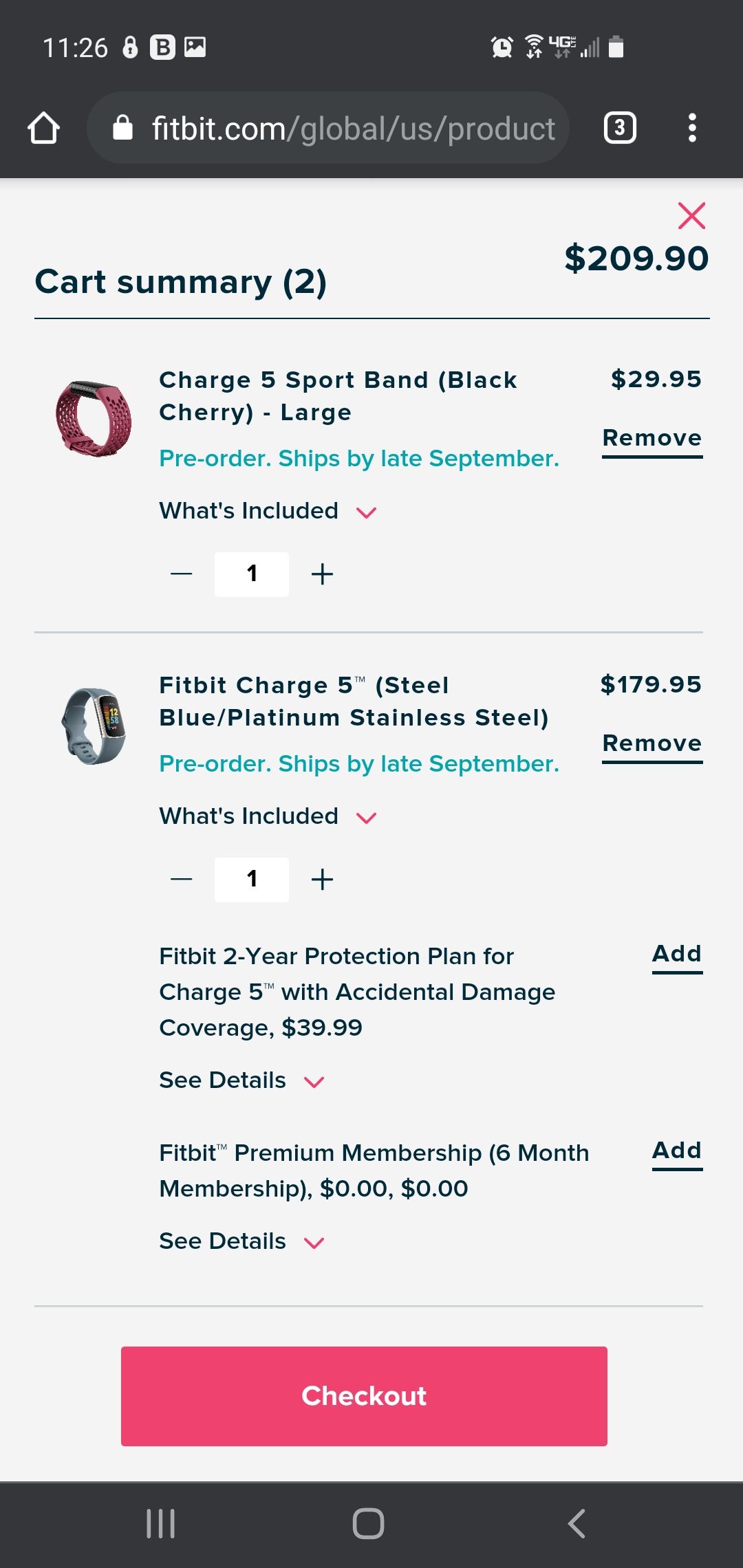This screenshot has height=1568, width=743.
Task: Add the 2-Year Protection Plan
Action: click(x=677, y=955)
